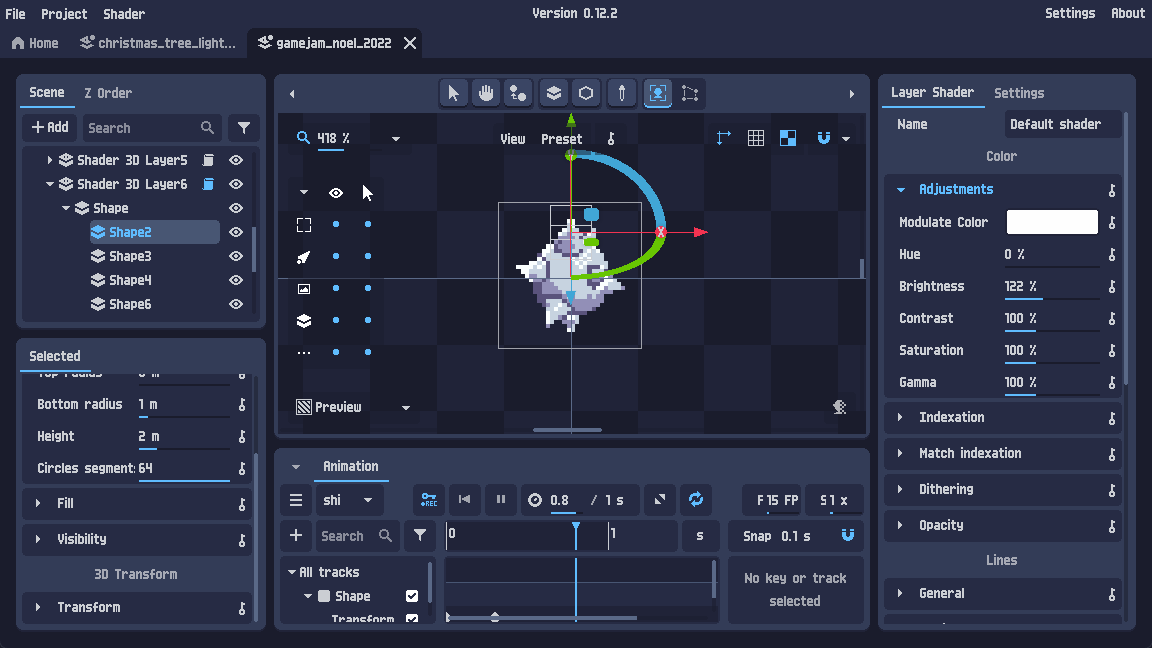Collapse the Adjustments section
The image size is (1152, 648).
coord(901,190)
